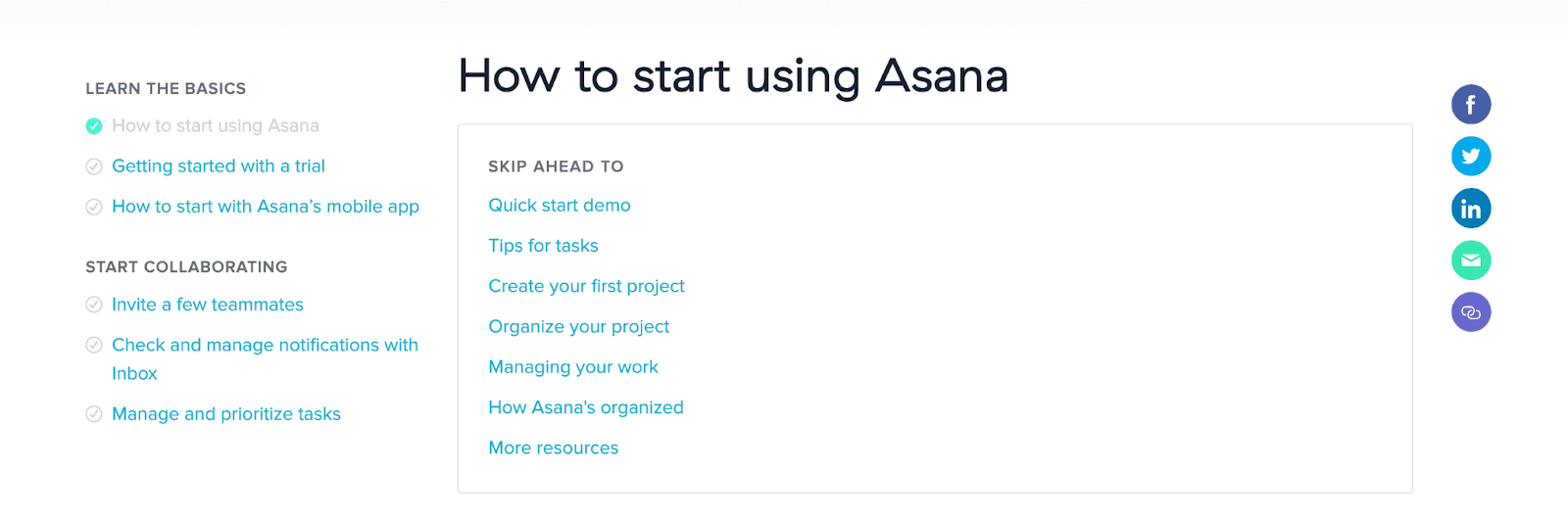The height and width of the screenshot is (522, 1568).
Task: Select Manage and prioritize tasks lesson
Action: (x=226, y=414)
